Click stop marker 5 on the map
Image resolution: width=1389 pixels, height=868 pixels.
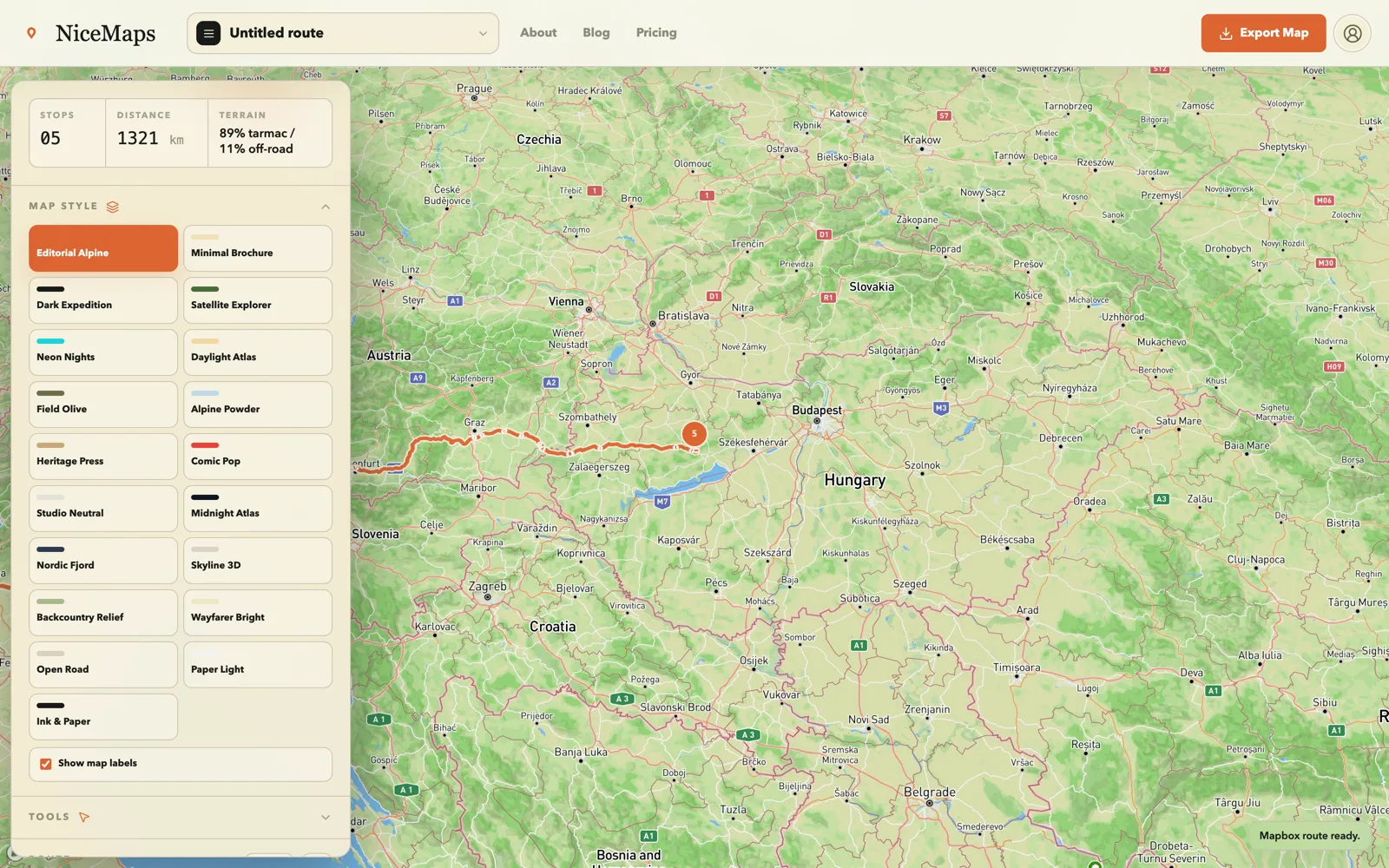(694, 434)
